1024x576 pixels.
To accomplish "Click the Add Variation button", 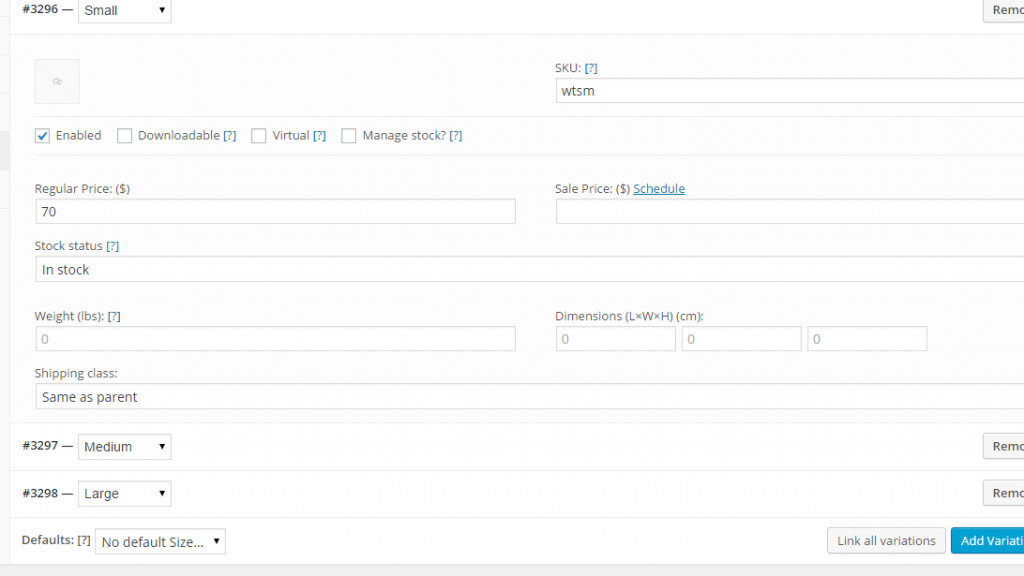I will click(987, 541).
